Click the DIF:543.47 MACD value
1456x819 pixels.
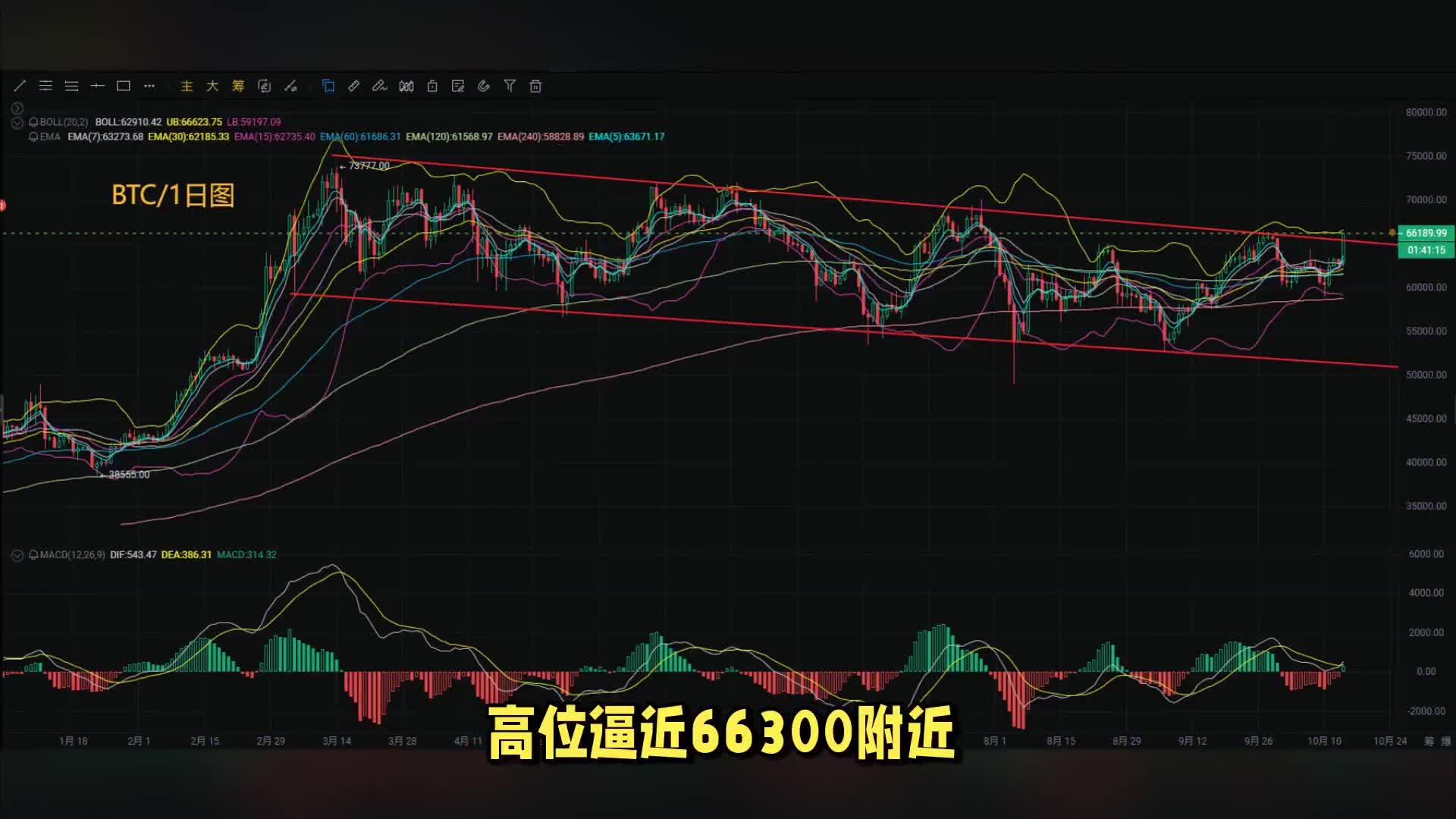133,555
